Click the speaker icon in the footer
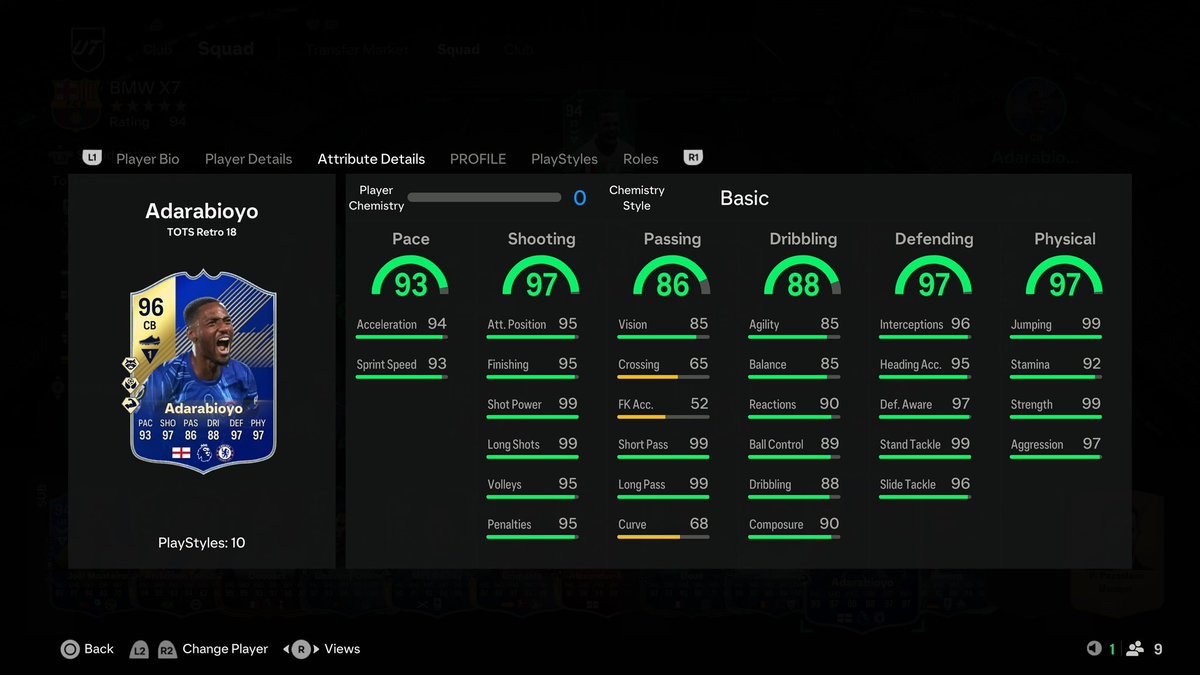This screenshot has width=1200, height=675. [1094, 649]
